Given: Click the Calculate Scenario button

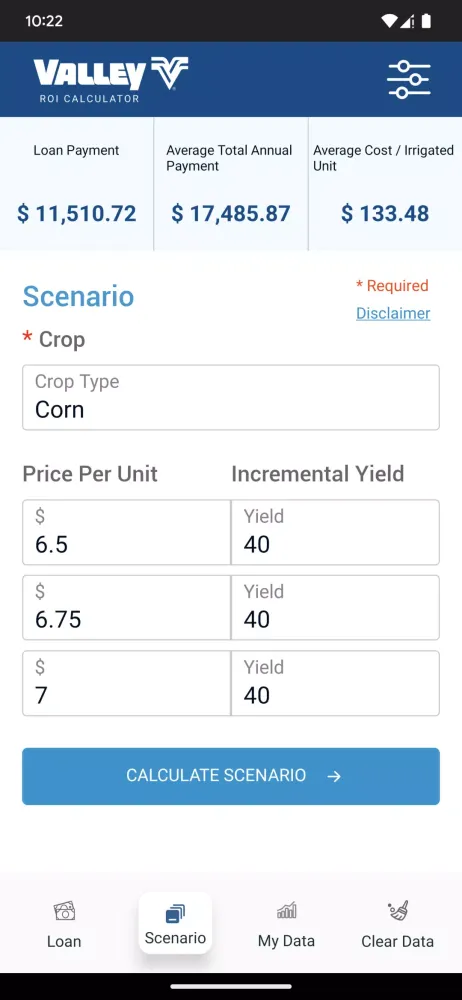Looking at the screenshot, I should [231, 776].
